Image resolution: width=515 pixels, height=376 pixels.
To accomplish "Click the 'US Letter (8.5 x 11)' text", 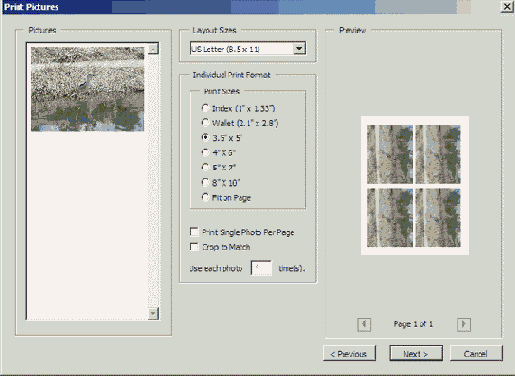I will coord(226,49).
